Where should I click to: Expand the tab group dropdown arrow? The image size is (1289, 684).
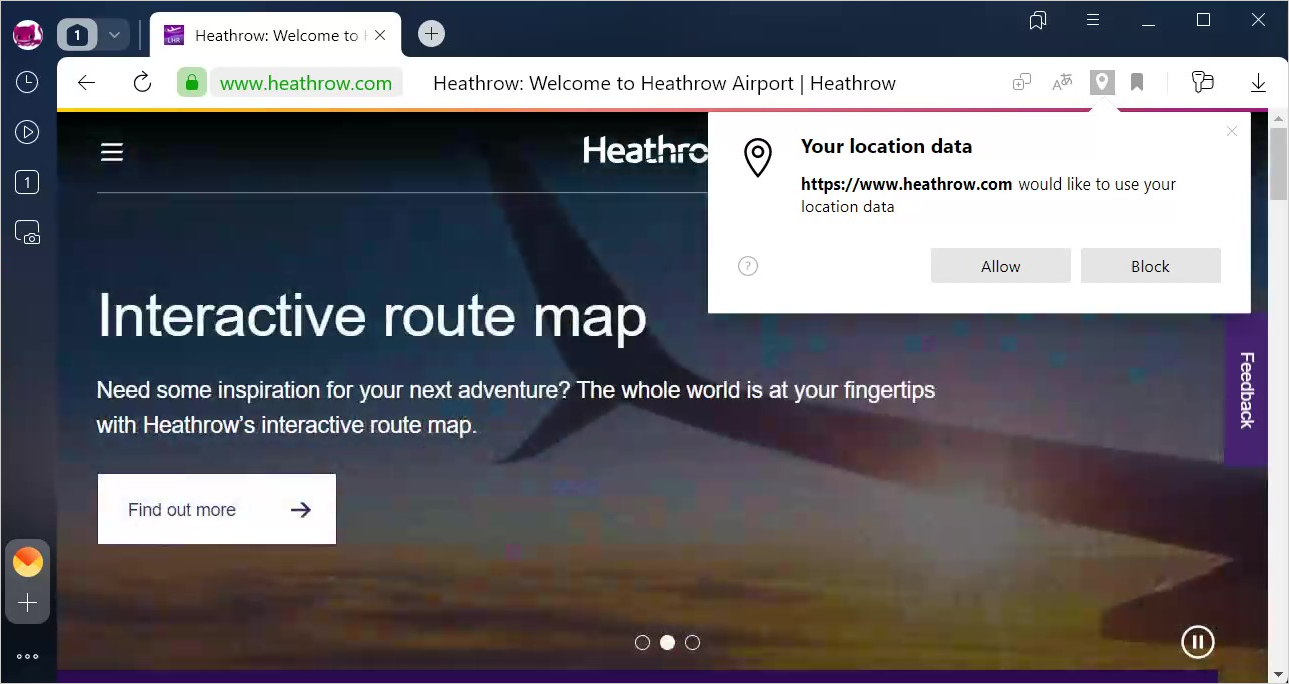114,35
